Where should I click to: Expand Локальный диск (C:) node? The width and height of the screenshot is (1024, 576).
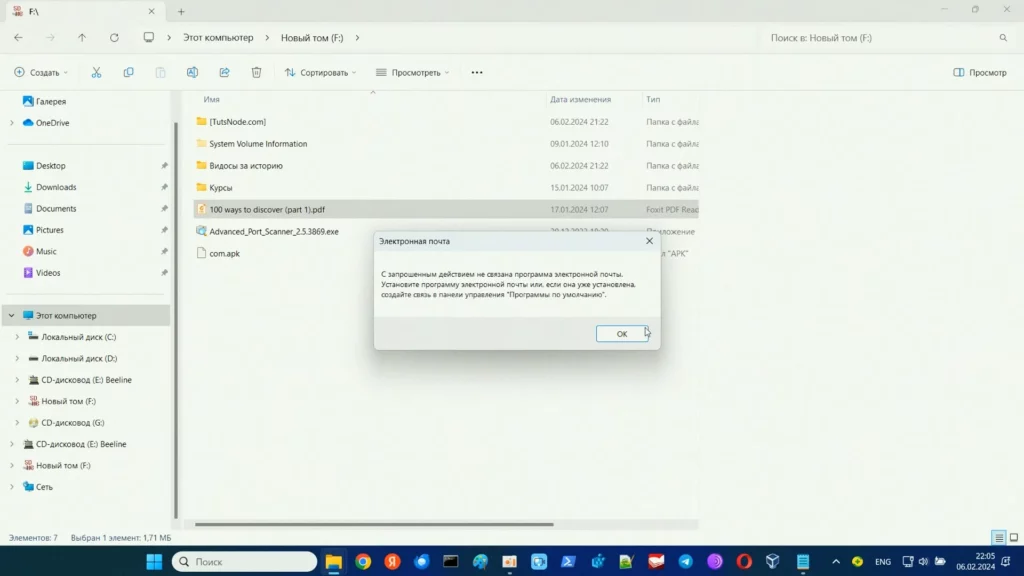click(18, 337)
